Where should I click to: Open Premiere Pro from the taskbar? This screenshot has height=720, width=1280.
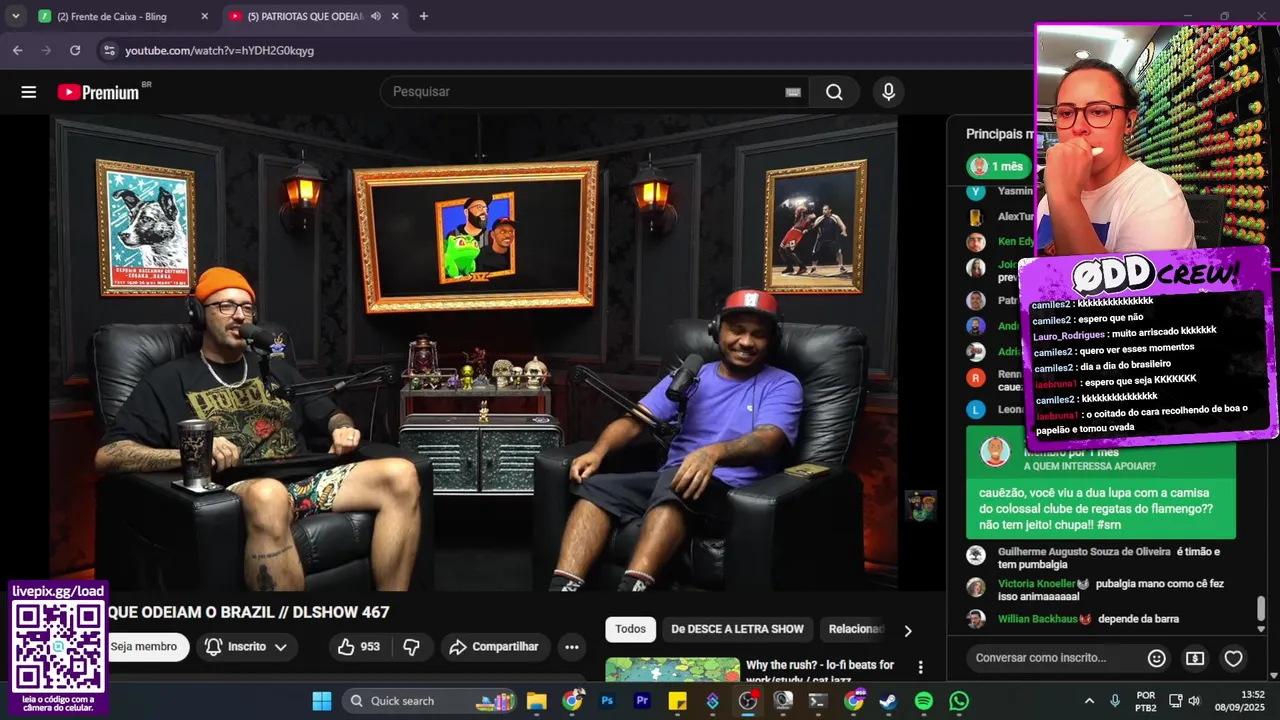coord(642,701)
